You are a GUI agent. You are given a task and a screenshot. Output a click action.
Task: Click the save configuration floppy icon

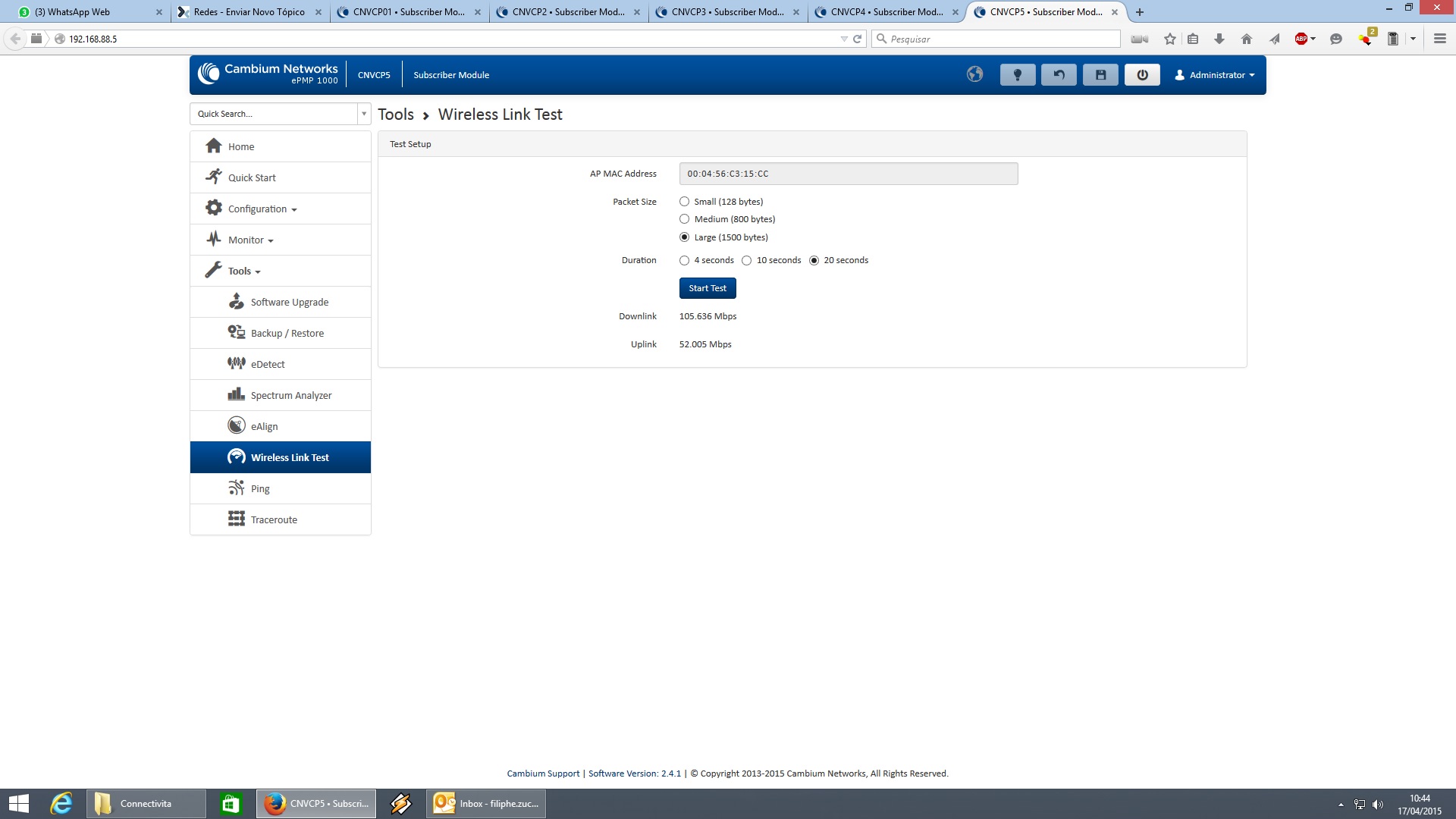point(1100,75)
